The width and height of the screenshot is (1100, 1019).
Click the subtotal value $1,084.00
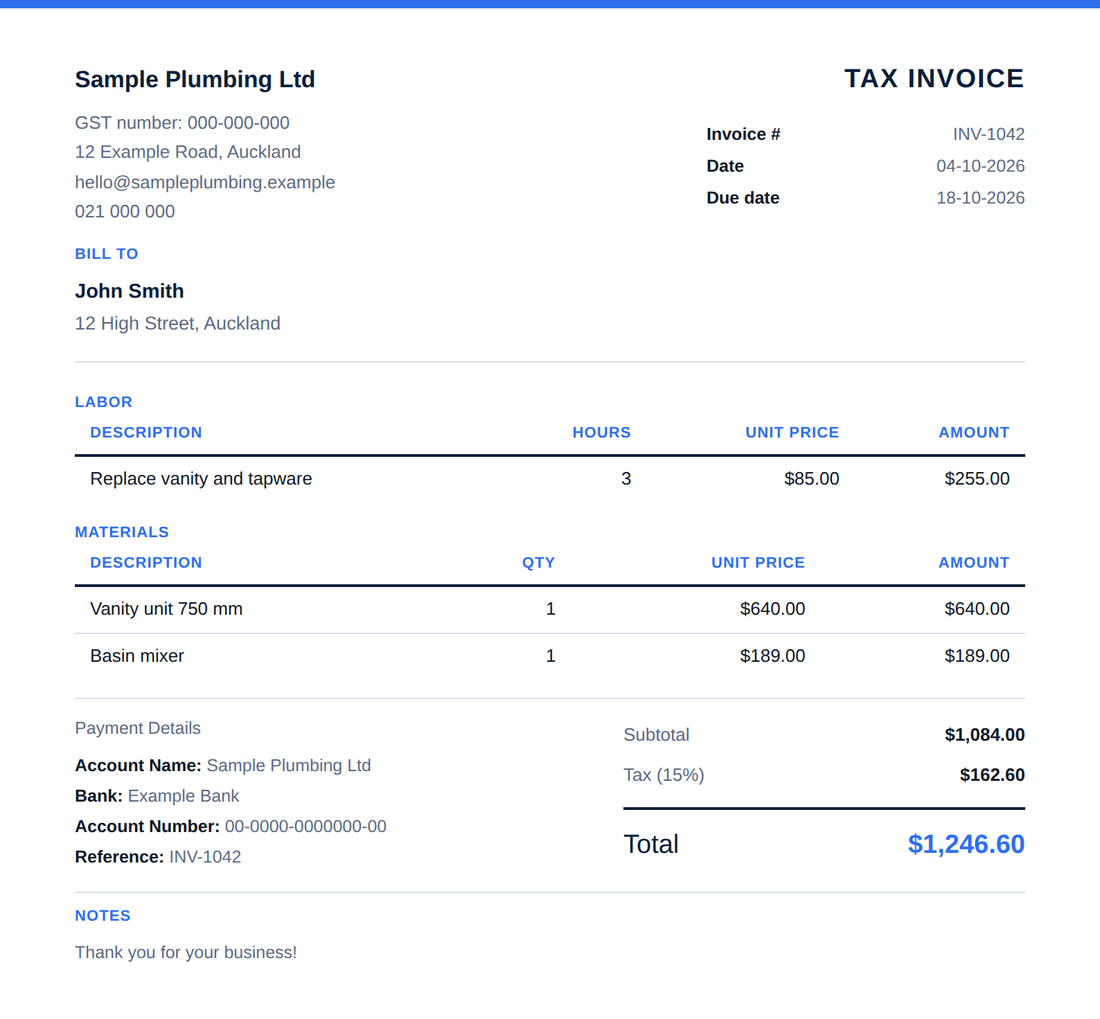coord(984,735)
